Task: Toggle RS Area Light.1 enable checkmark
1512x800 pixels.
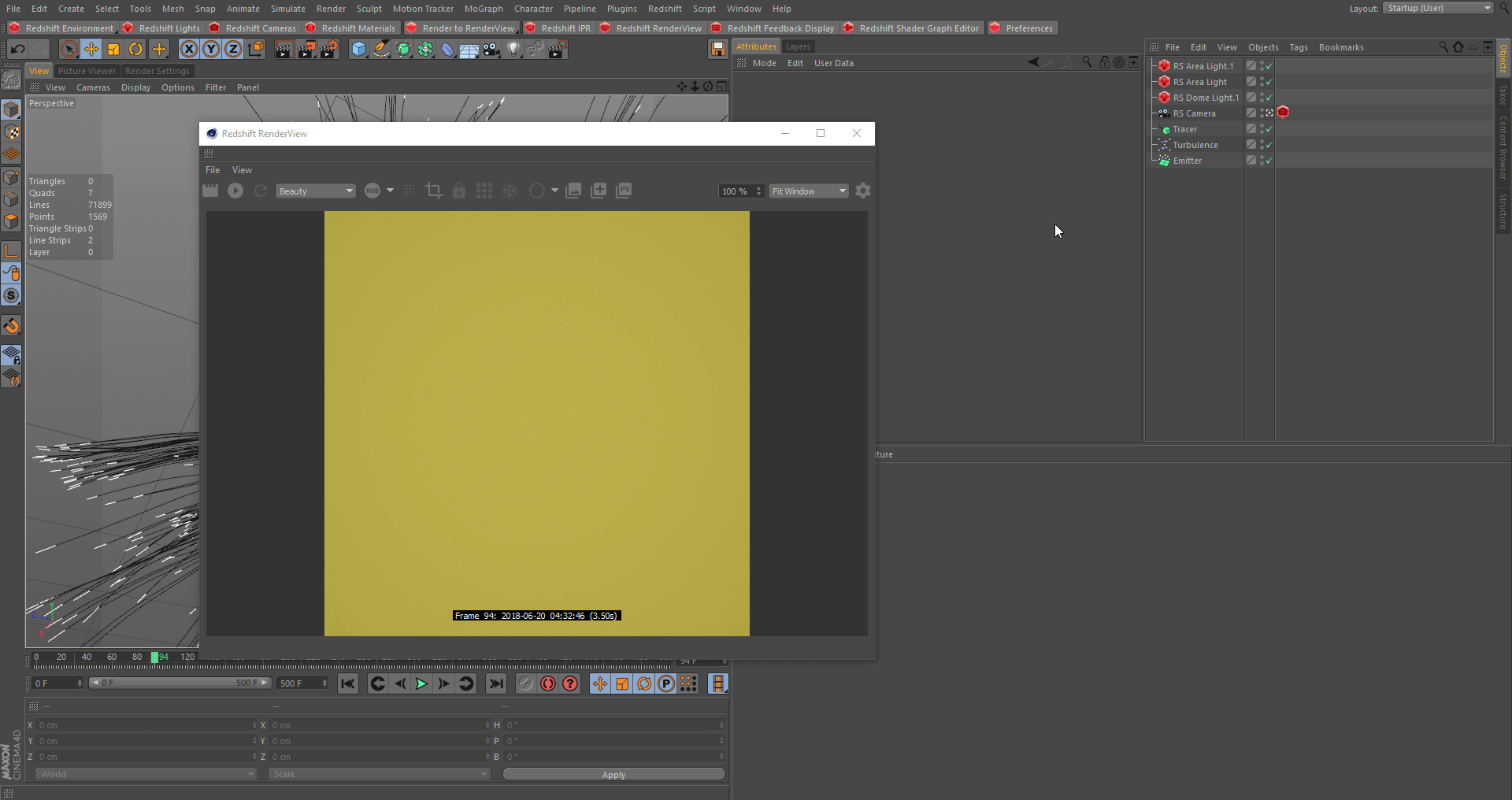Action: pyautogui.click(x=1269, y=66)
